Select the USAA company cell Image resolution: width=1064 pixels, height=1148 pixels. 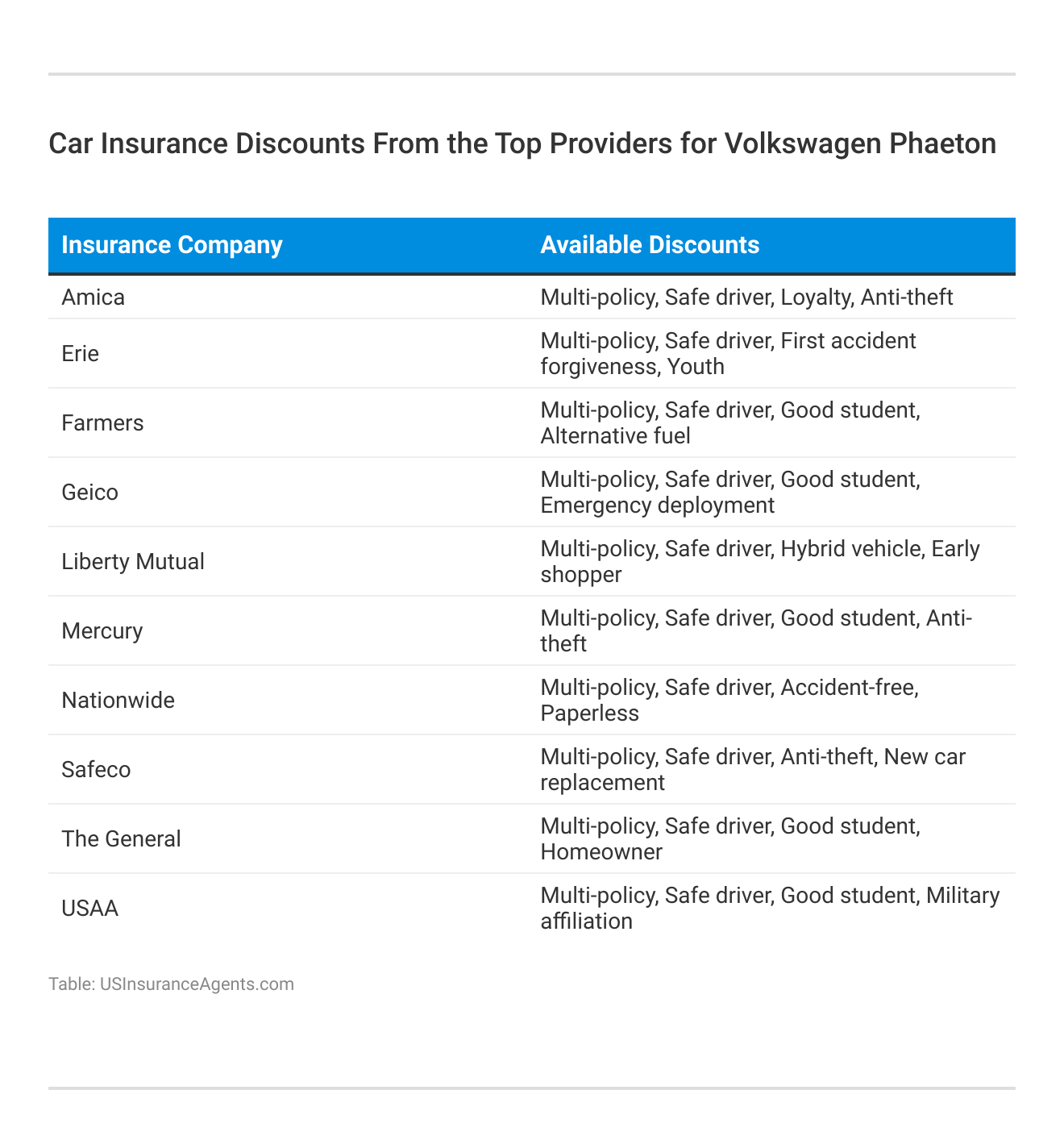click(x=89, y=909)
